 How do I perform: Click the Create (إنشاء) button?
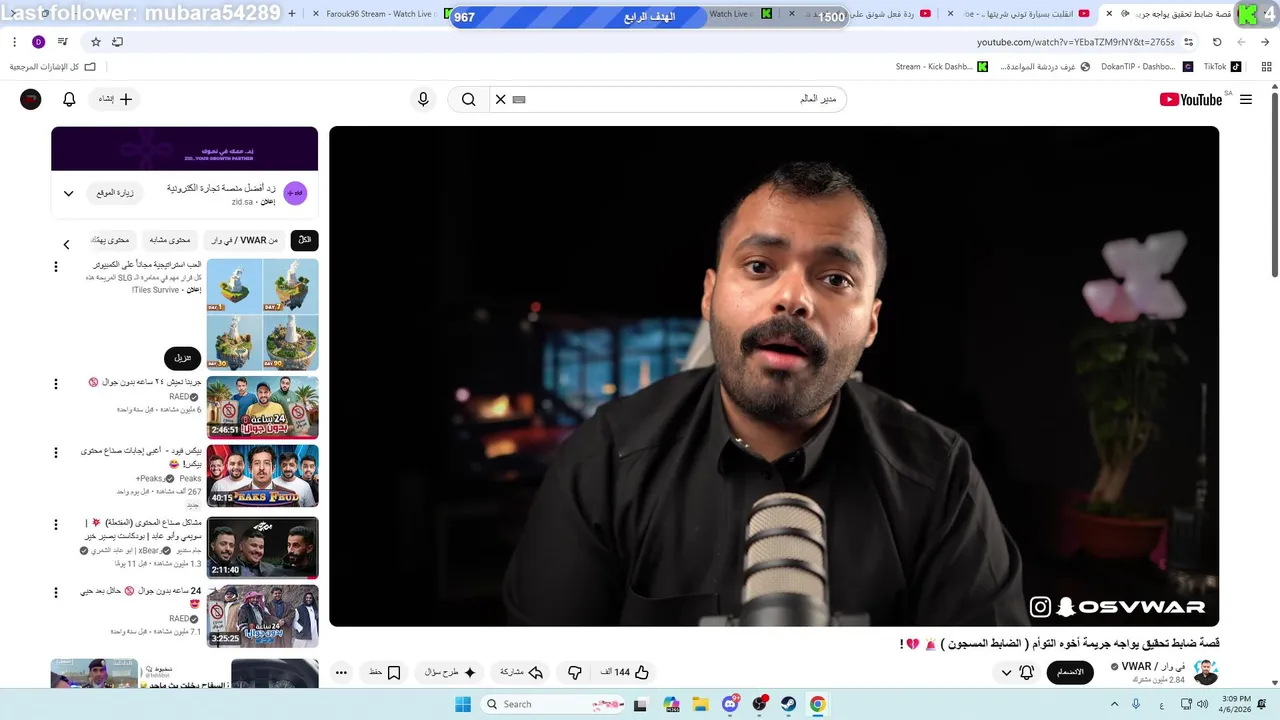[x=115, y=99]
